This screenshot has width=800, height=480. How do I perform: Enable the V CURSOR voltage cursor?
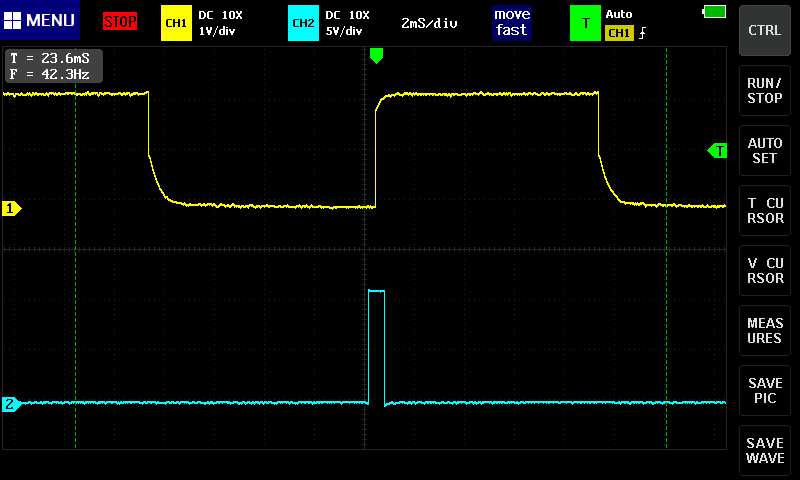[765, 270]
